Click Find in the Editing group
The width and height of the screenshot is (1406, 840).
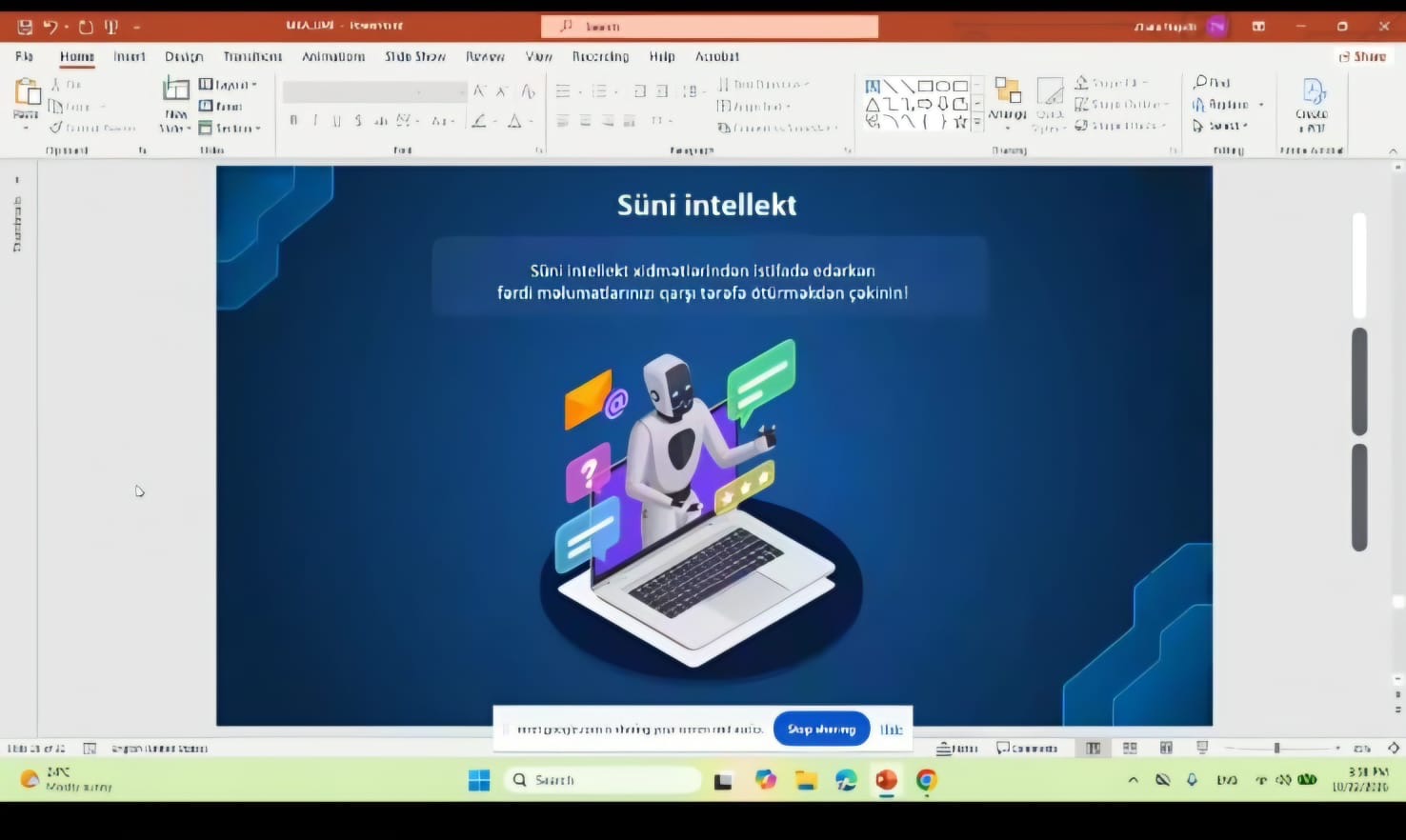(1212, 83)
